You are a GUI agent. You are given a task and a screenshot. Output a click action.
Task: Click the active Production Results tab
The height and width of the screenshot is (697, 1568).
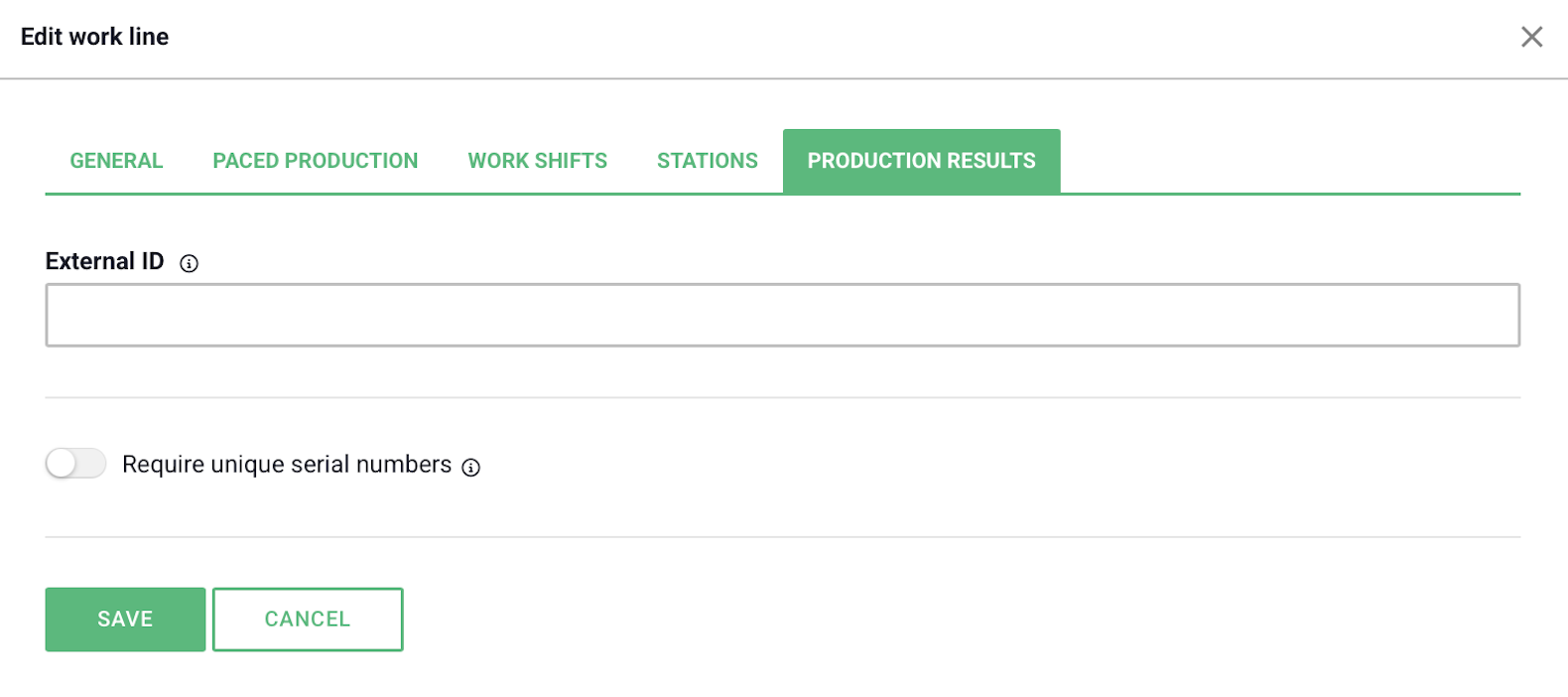pyautogui.click(x=922, y=161)
